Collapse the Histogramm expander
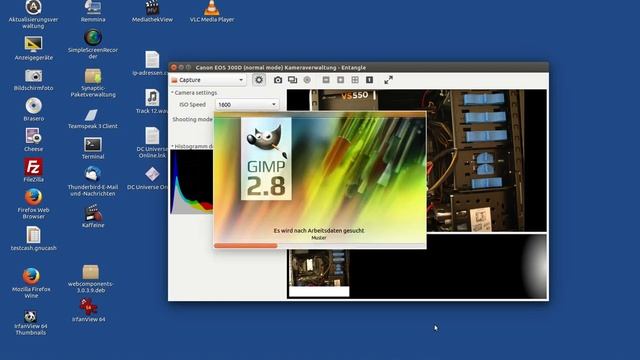 point(192,146)
